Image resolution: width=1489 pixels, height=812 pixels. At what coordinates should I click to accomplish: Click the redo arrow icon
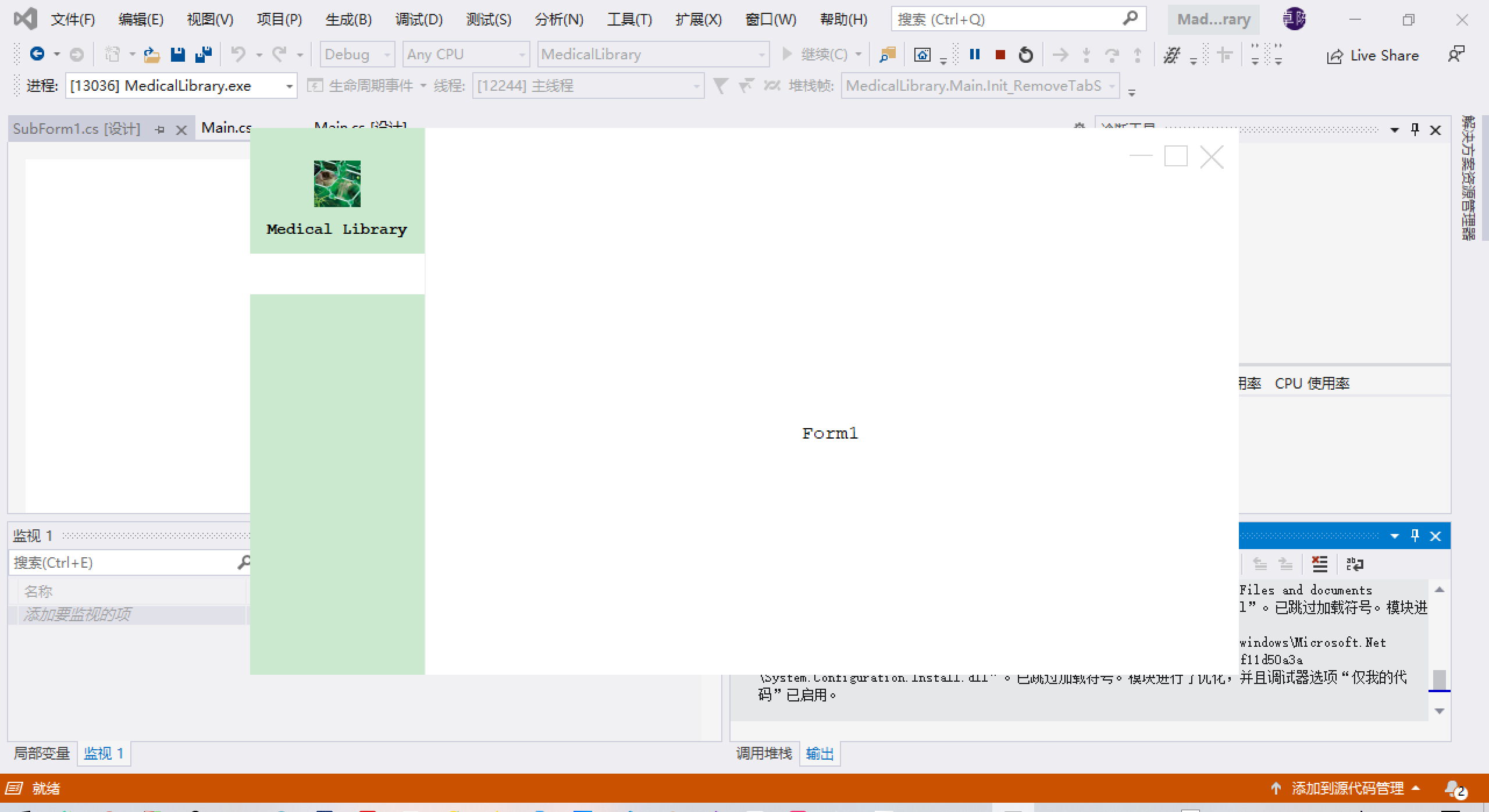click(x=280, y=55)
